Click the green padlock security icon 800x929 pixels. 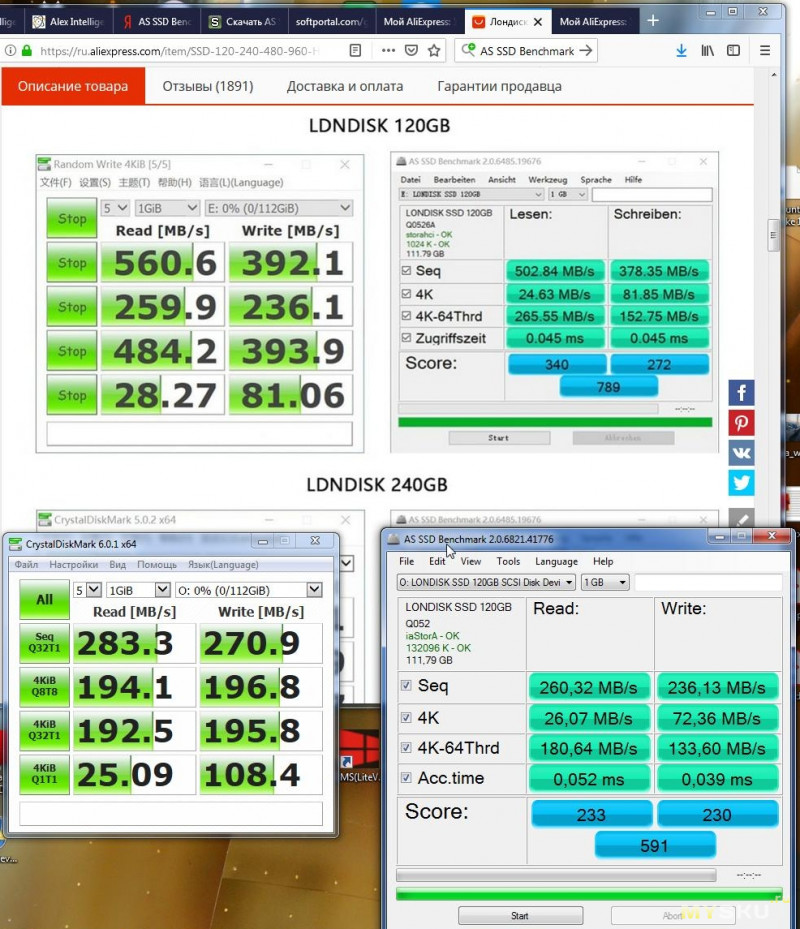pos(26,51)
